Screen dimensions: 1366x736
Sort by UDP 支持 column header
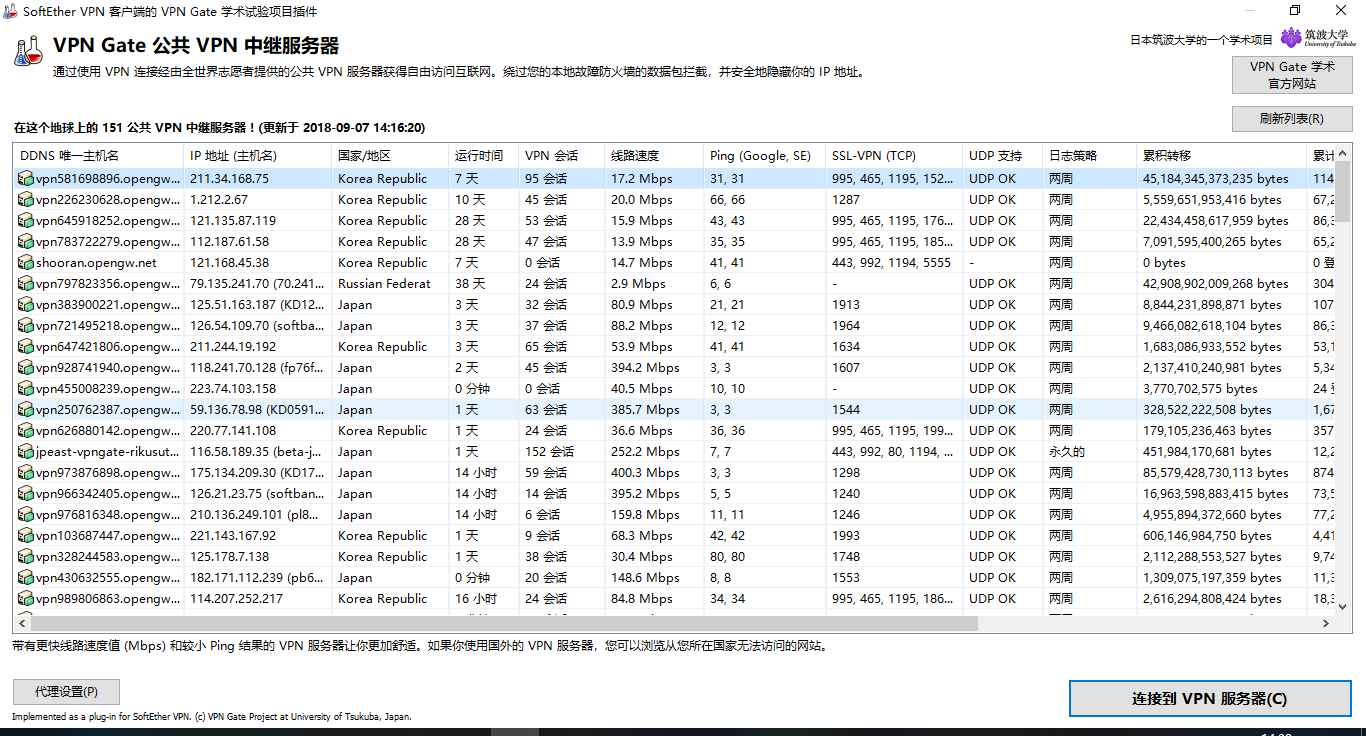click(1002, 156)
